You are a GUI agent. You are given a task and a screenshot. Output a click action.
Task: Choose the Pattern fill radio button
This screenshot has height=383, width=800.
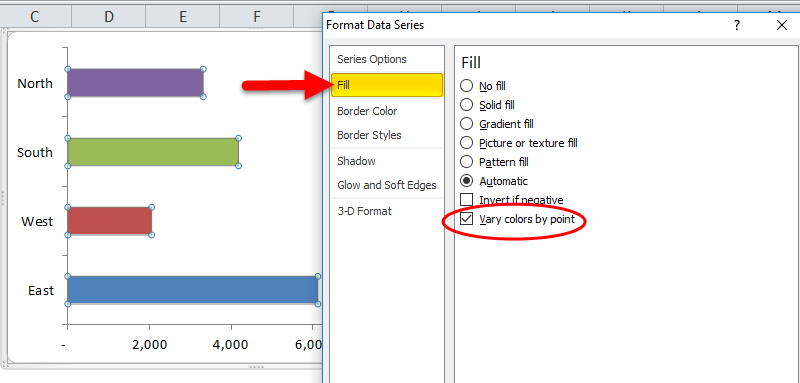466,162
